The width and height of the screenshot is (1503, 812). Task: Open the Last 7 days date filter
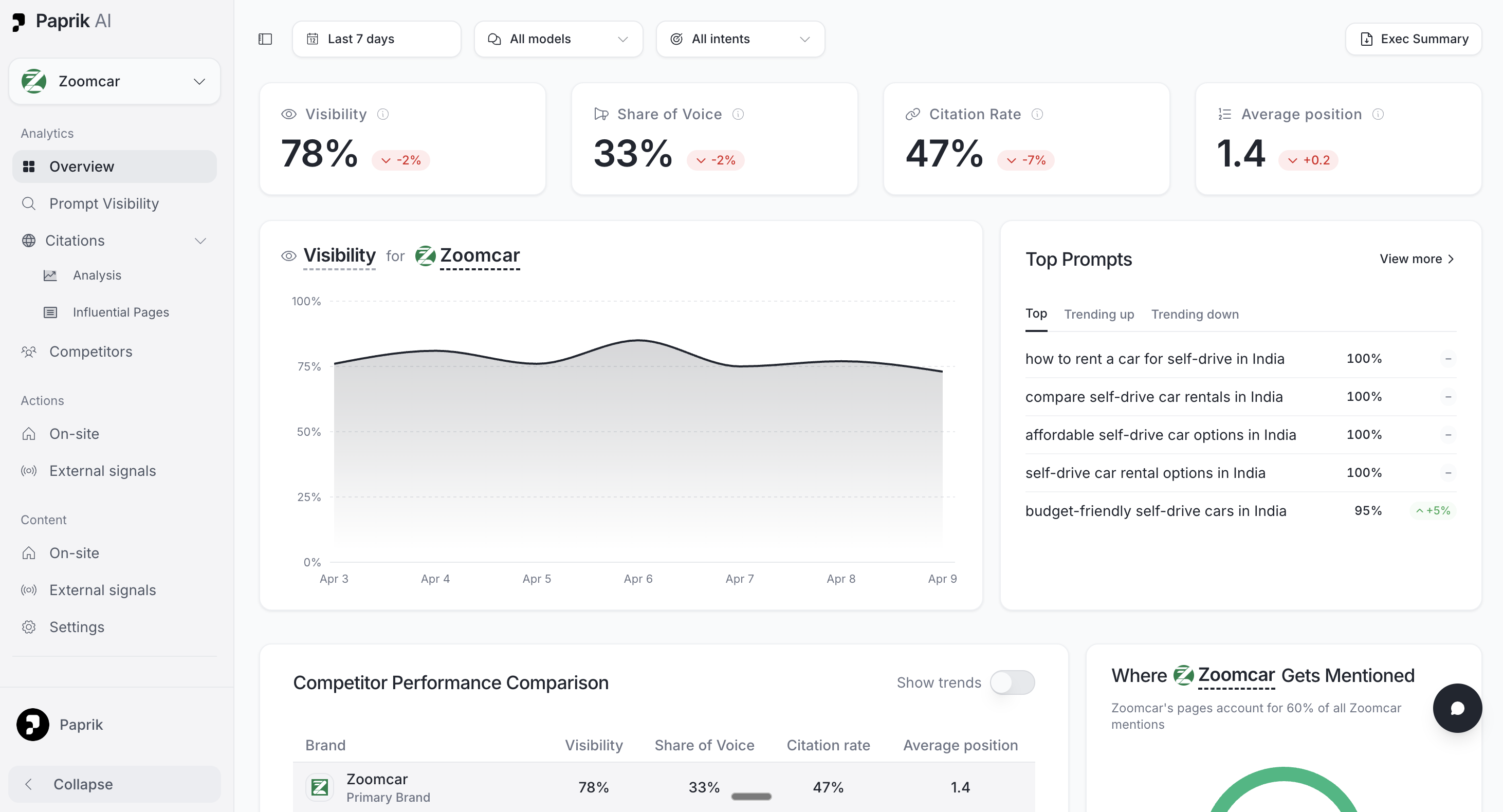click(x=376, y=39)
